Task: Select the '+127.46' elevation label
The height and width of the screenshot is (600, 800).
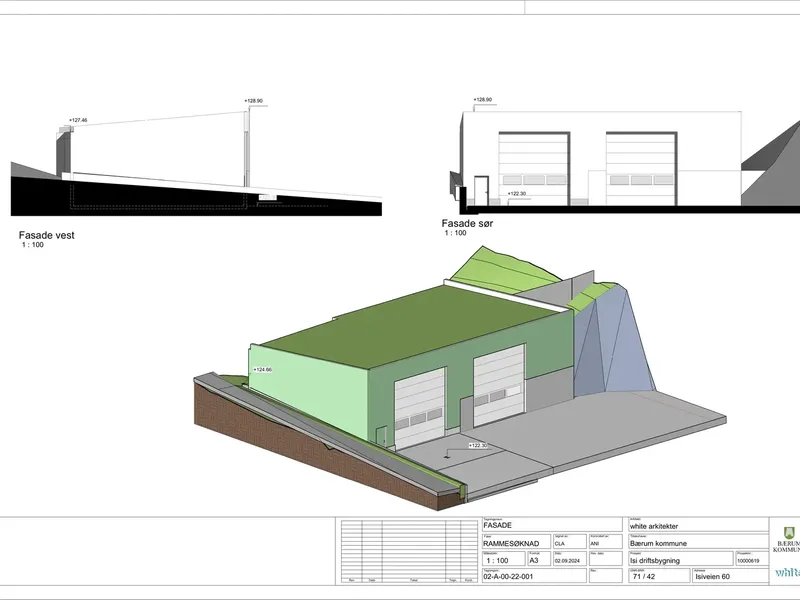Action: (x=78, y=120)
